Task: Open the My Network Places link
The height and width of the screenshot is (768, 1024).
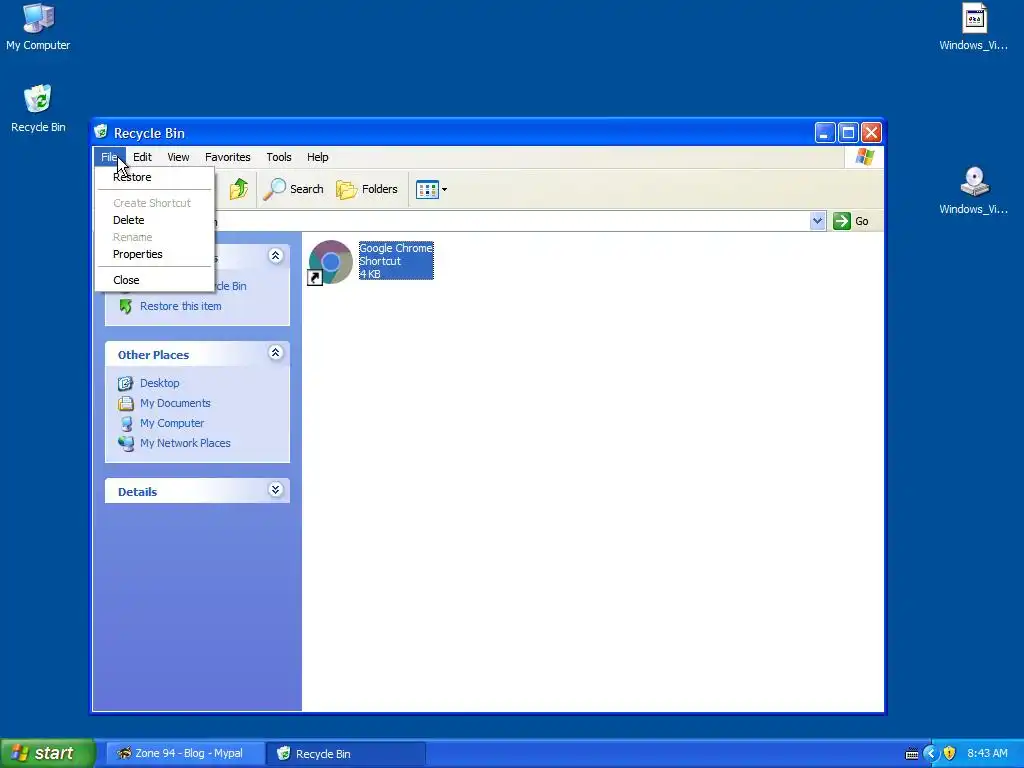Action: tap(185, 443)
